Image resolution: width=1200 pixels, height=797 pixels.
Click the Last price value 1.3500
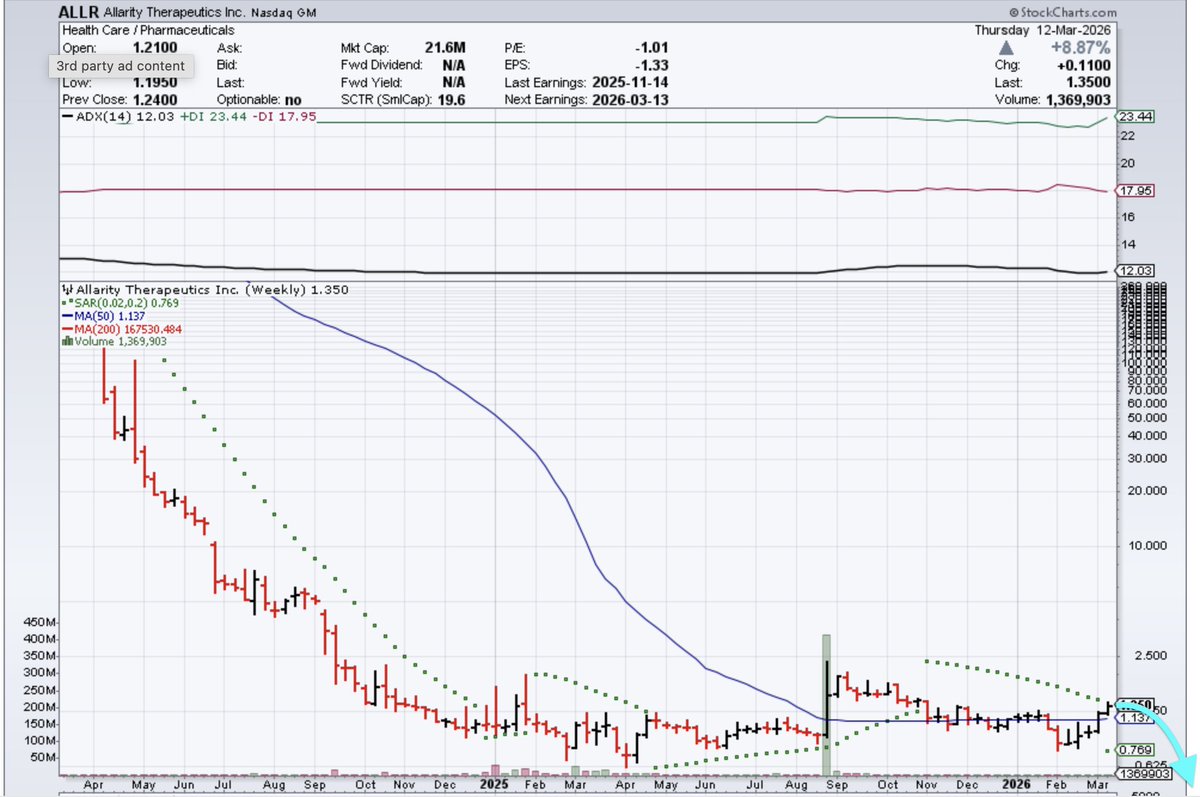(x=1090, y=84)
